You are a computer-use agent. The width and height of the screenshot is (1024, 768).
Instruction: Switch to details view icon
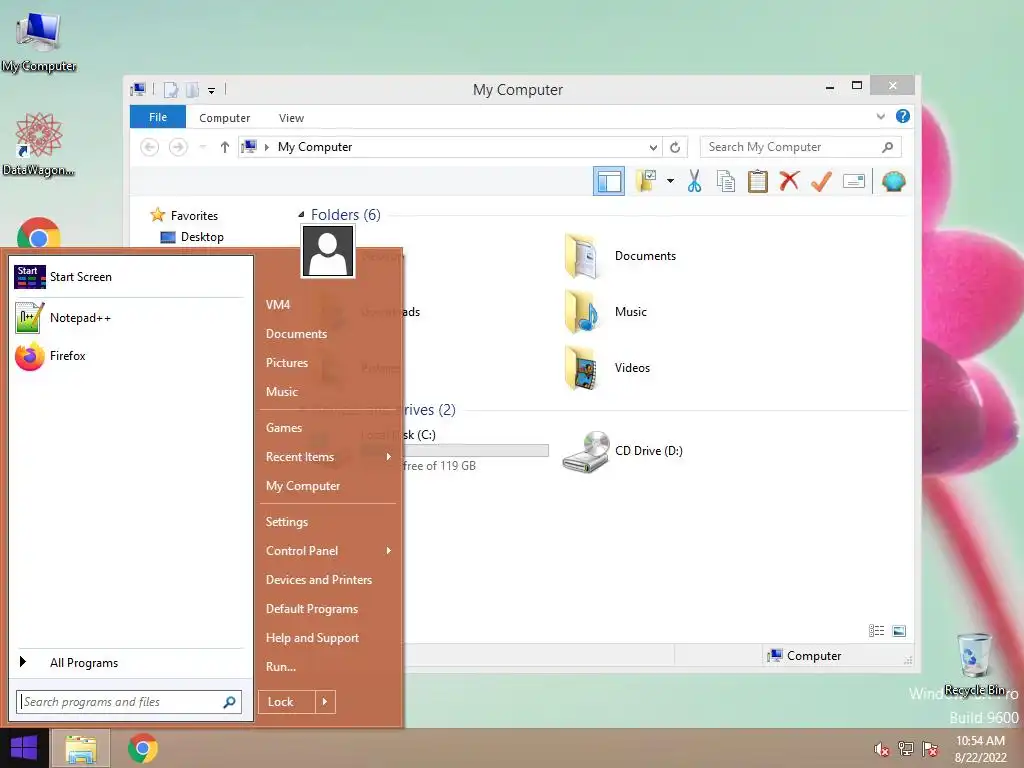pyautogui.click(x=876, y=631)
